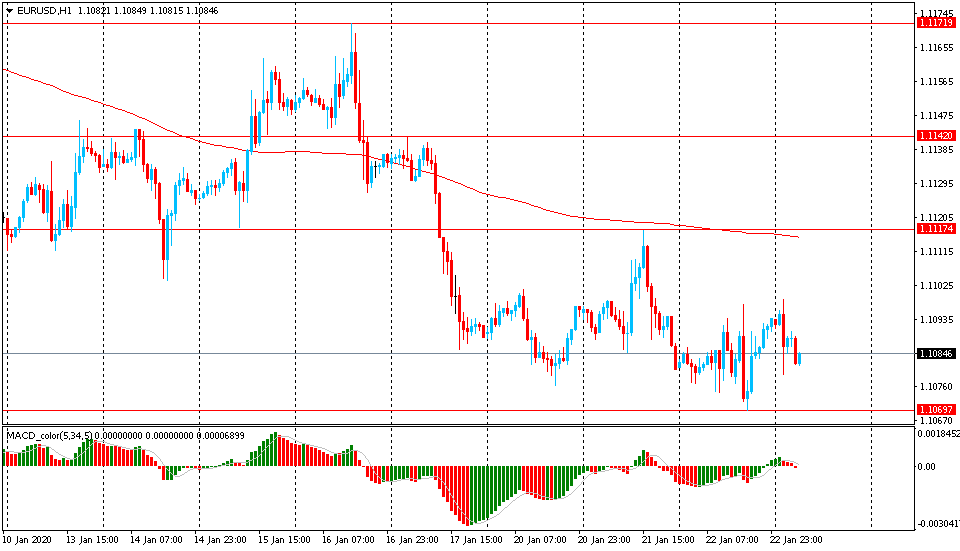
Task: Click the 21 Jan 15:00 time label
Action: pyautogui.click(x=668, y=540)
